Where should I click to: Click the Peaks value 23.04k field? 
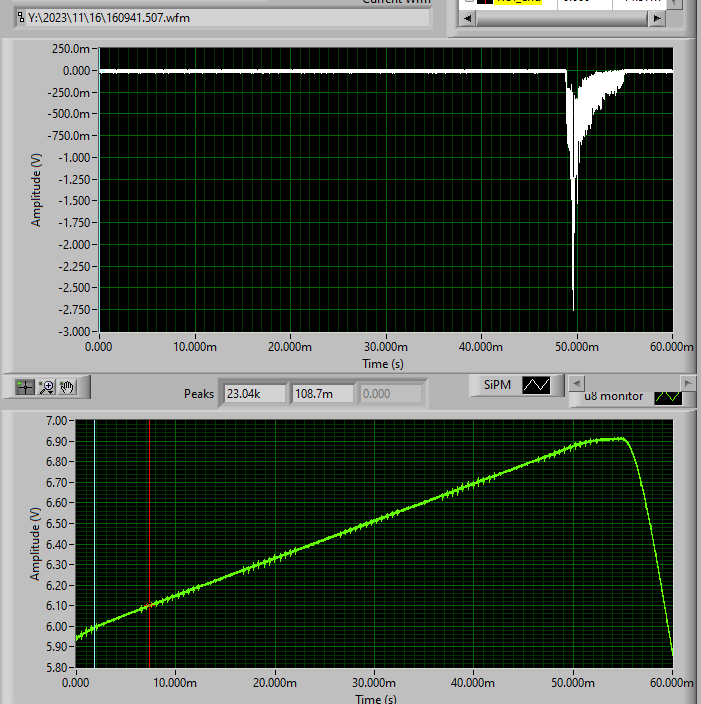(x=255, y=394)
